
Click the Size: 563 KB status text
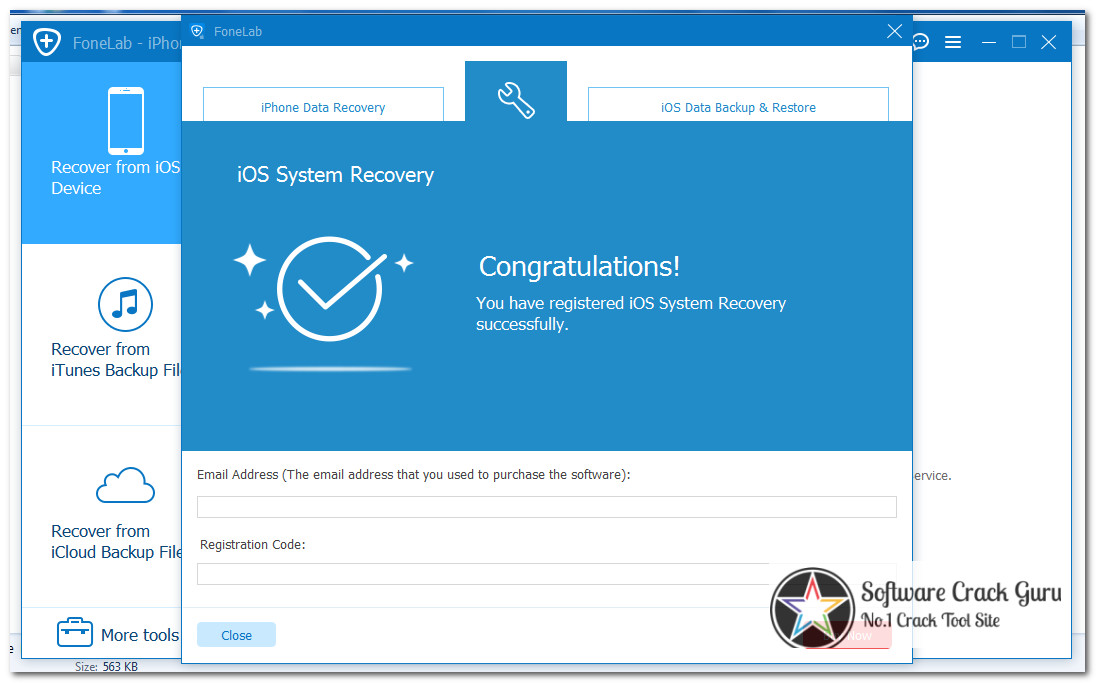pos(106,667)
